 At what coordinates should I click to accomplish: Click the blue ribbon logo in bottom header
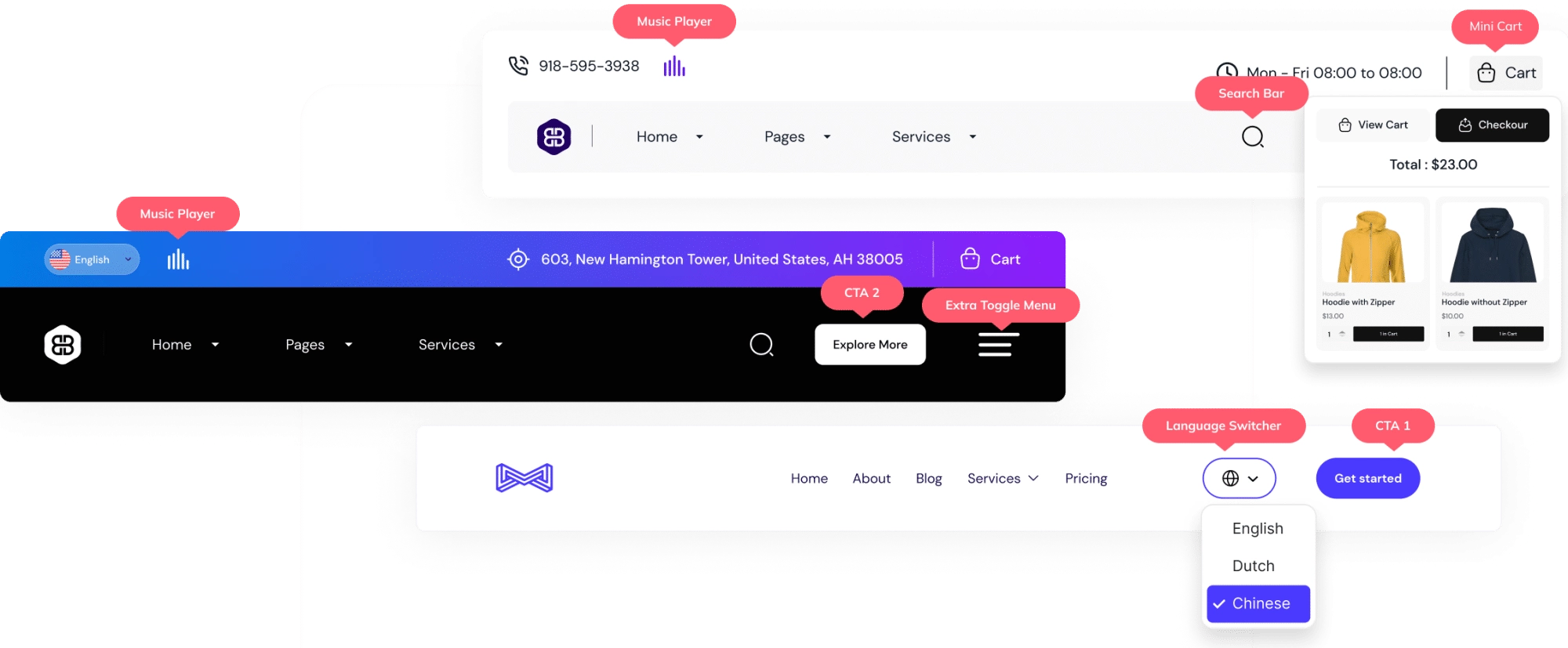(x=524, y=478)
